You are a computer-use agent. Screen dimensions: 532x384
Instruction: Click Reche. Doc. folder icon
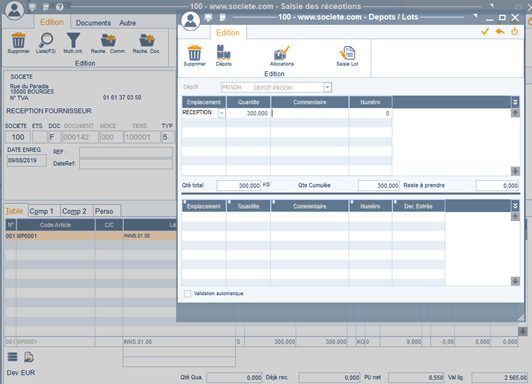tap(147, 40)
